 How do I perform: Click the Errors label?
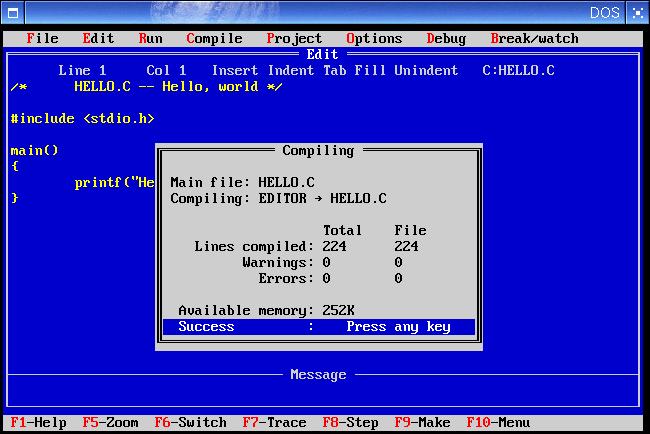(x=286, y=279)
